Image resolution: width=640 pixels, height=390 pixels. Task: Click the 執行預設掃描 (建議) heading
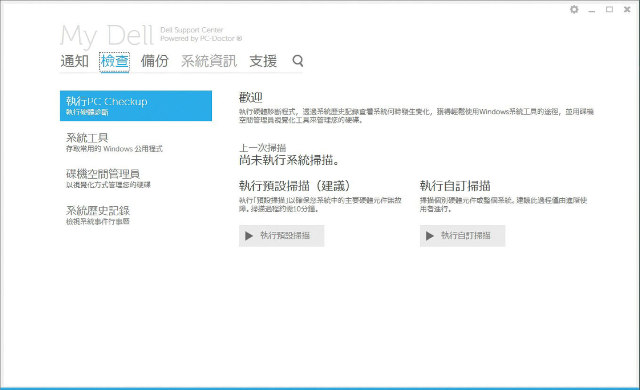click(x=295, y=186)
